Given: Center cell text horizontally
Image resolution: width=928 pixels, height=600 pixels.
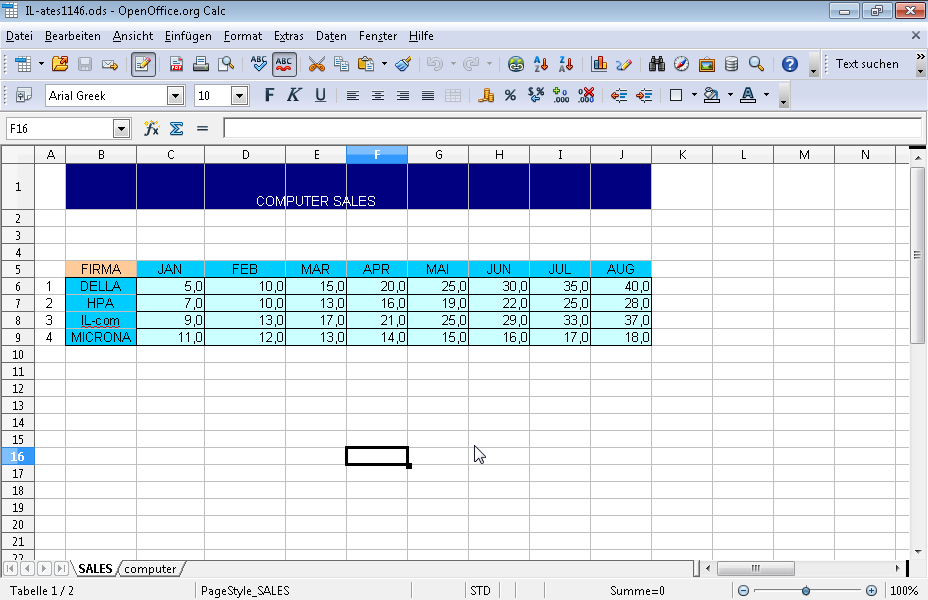Looking at the screenshot, I should click(378, 95).
